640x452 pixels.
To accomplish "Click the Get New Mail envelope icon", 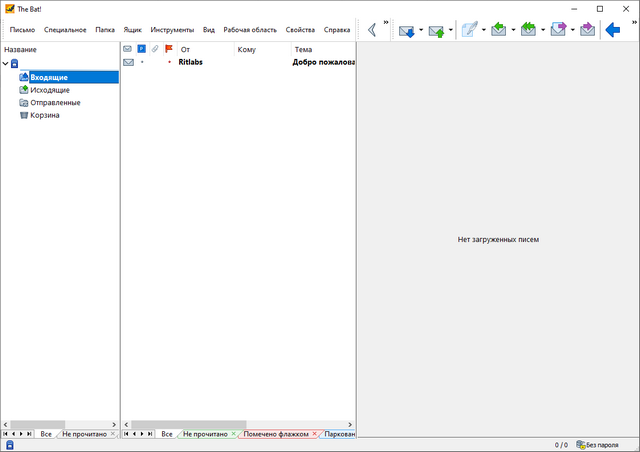I will pyautogui.click(x=407, y=31).
